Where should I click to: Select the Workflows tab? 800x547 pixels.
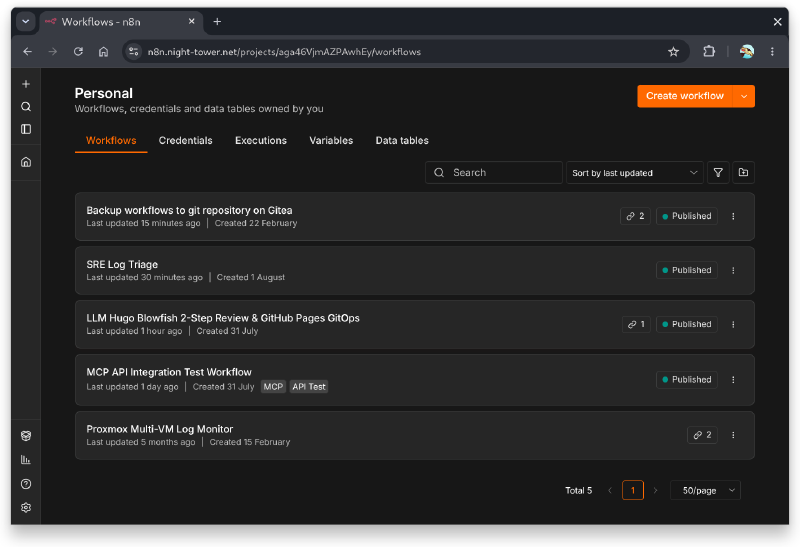coord(111,140)
